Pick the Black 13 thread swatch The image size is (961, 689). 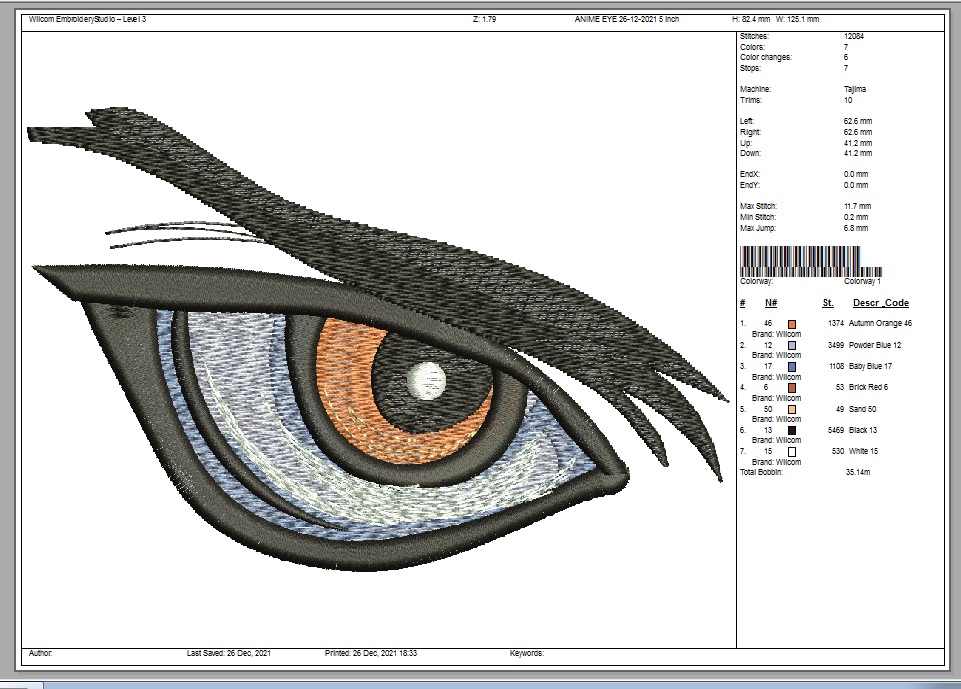[x=792, y=430]
